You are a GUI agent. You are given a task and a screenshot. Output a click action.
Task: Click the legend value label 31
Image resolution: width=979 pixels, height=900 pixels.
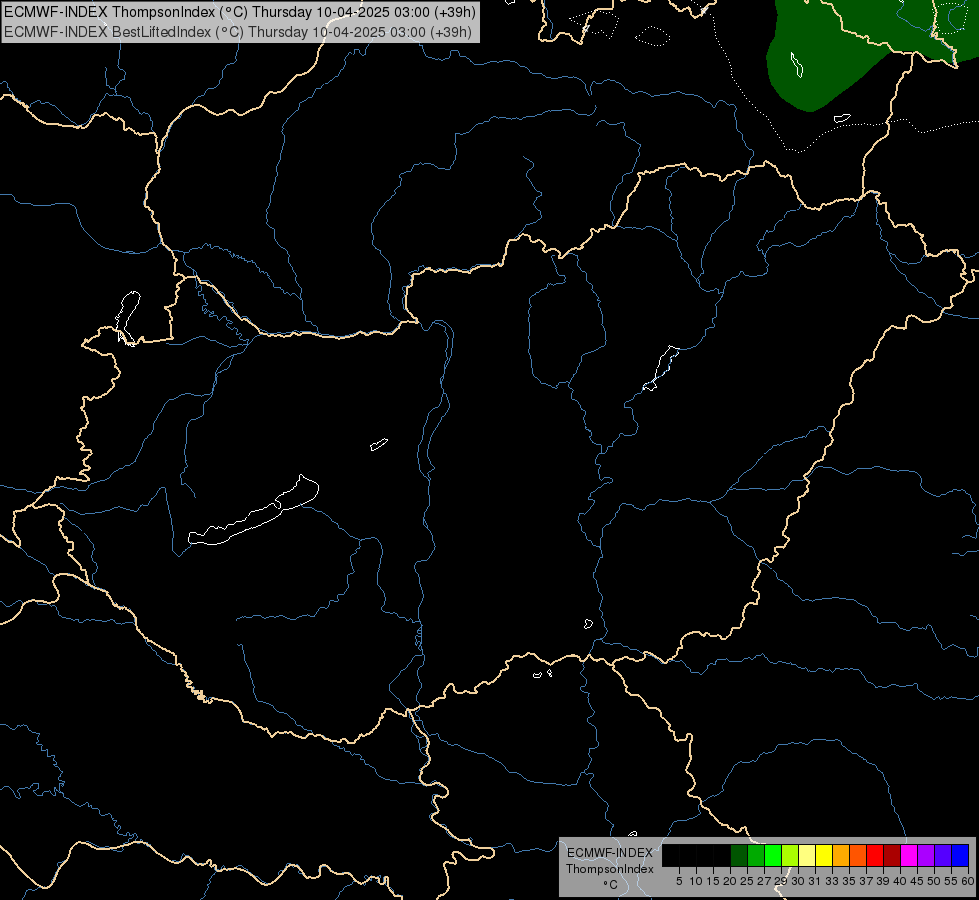coord(815,881)
